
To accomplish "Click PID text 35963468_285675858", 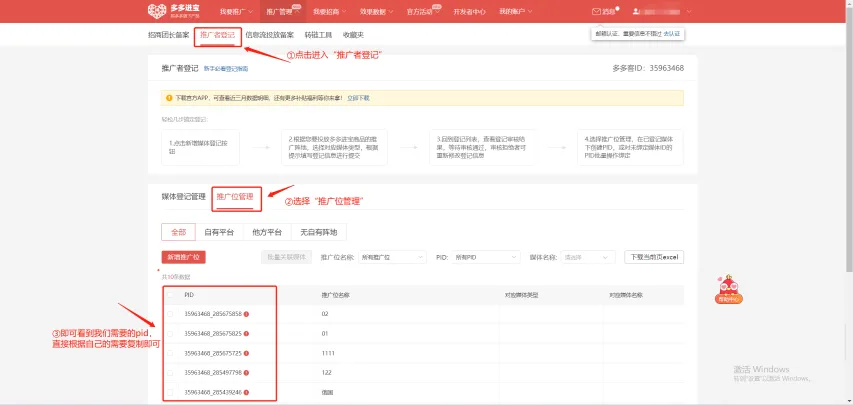I will [x=213, y=314].
